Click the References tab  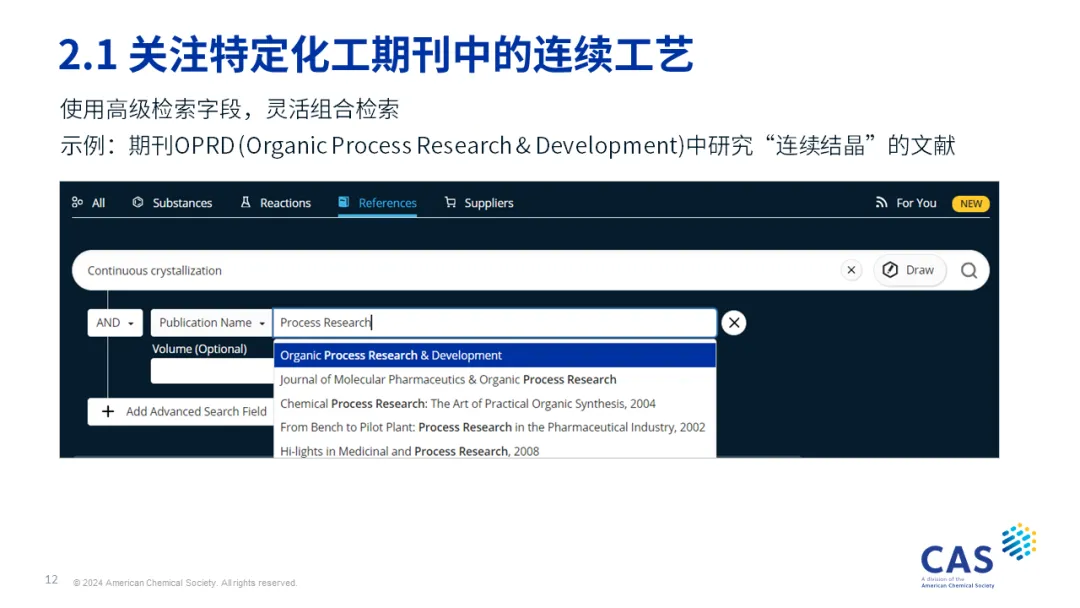tap(377, 203)
